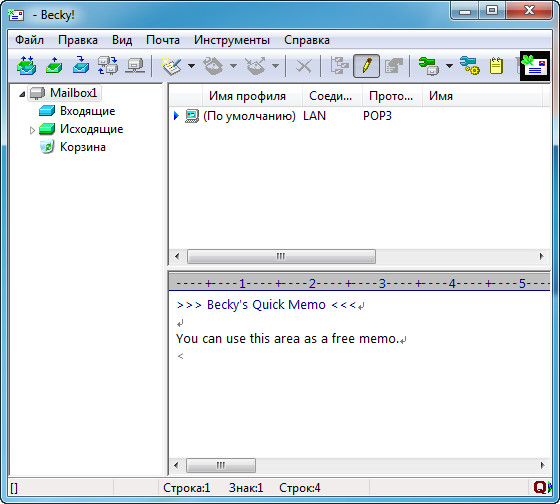Select the Исходящие folder

pyautogui.click(x=91, y=129)
